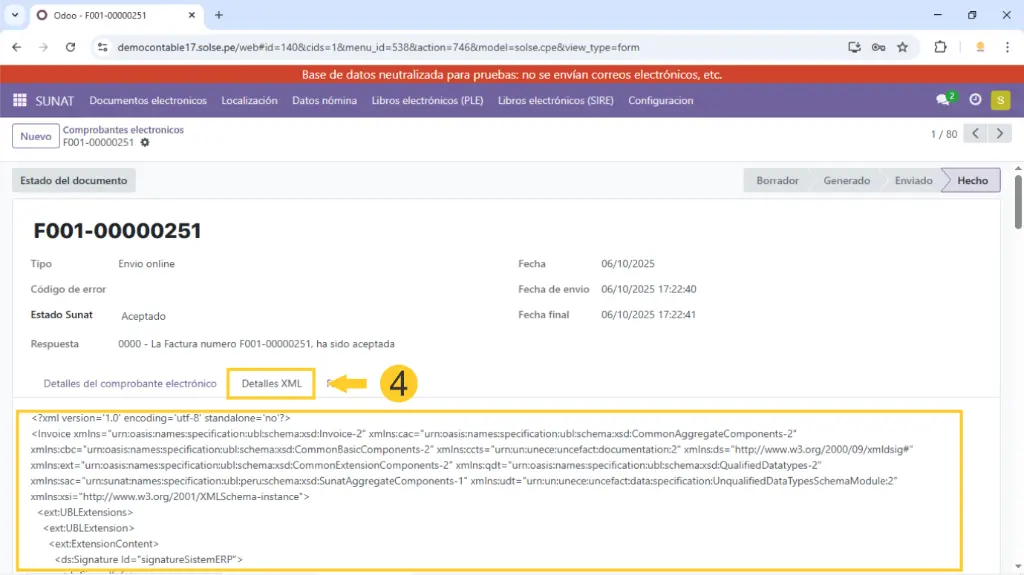Open the record actions gear icon
The height and width of the screenshot is (575, 1024).
click(145, 143)
